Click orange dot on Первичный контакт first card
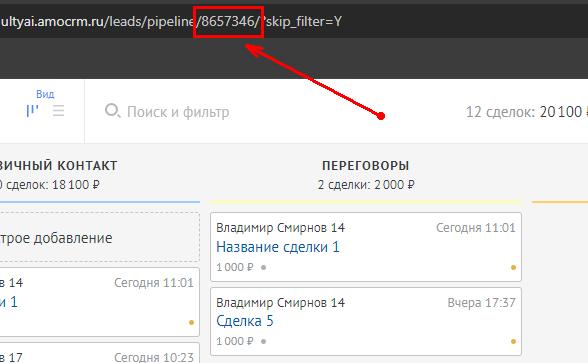 pyautogui.click(x=191, y=322)
